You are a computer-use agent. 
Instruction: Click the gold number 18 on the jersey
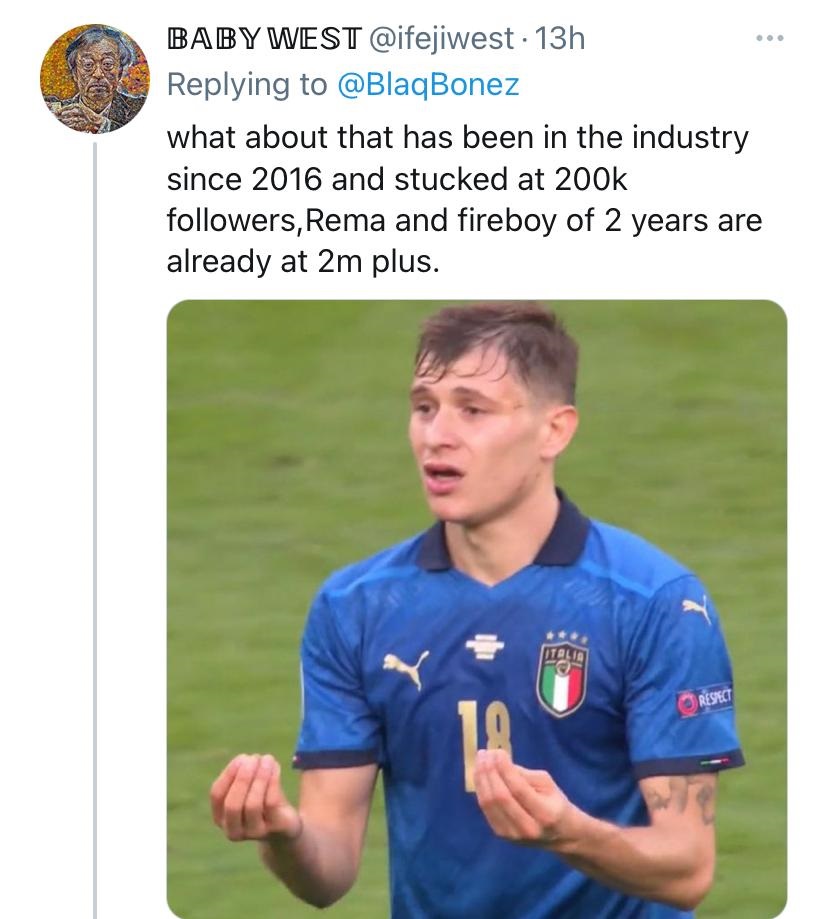(x=485, y=740)
